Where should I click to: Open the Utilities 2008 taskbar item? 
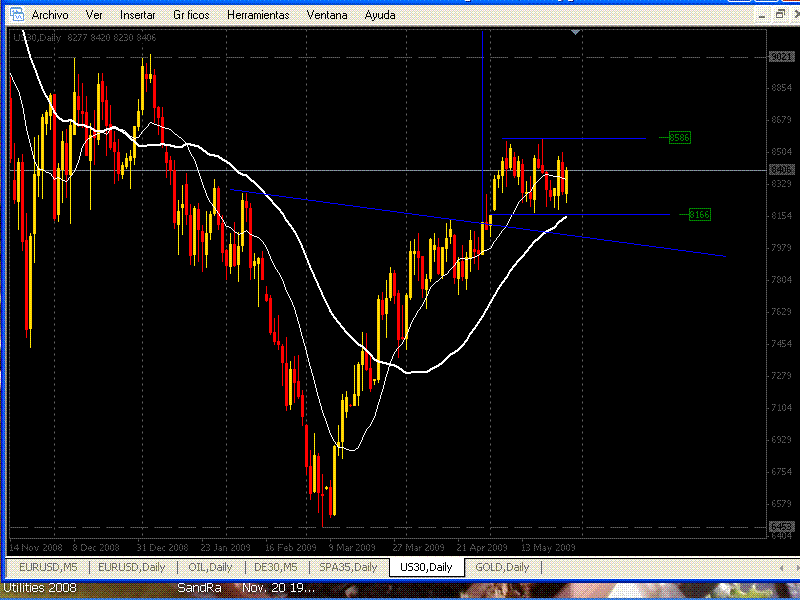[x=40, y=588]
